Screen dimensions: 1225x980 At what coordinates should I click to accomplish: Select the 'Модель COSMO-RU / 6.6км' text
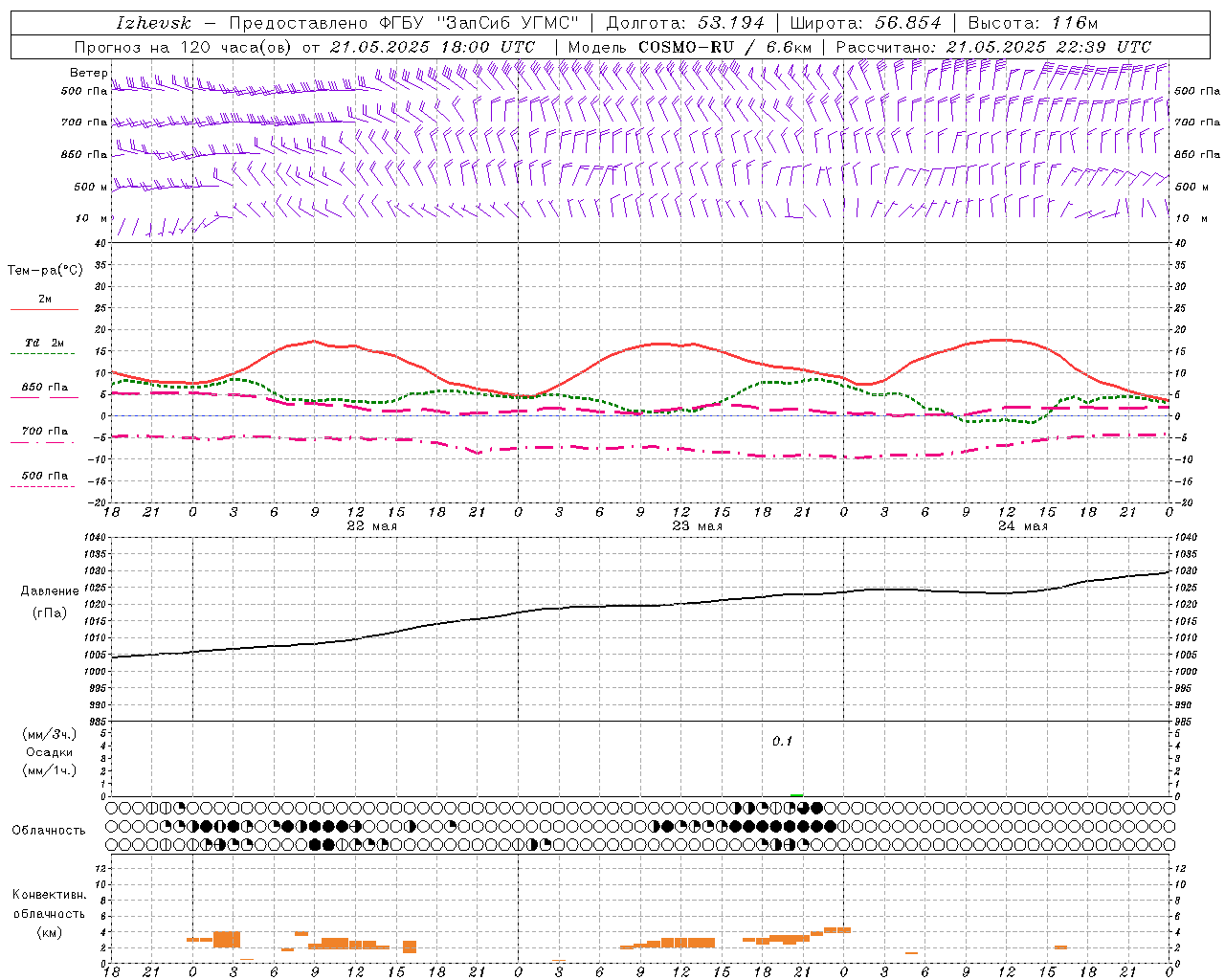690,47
